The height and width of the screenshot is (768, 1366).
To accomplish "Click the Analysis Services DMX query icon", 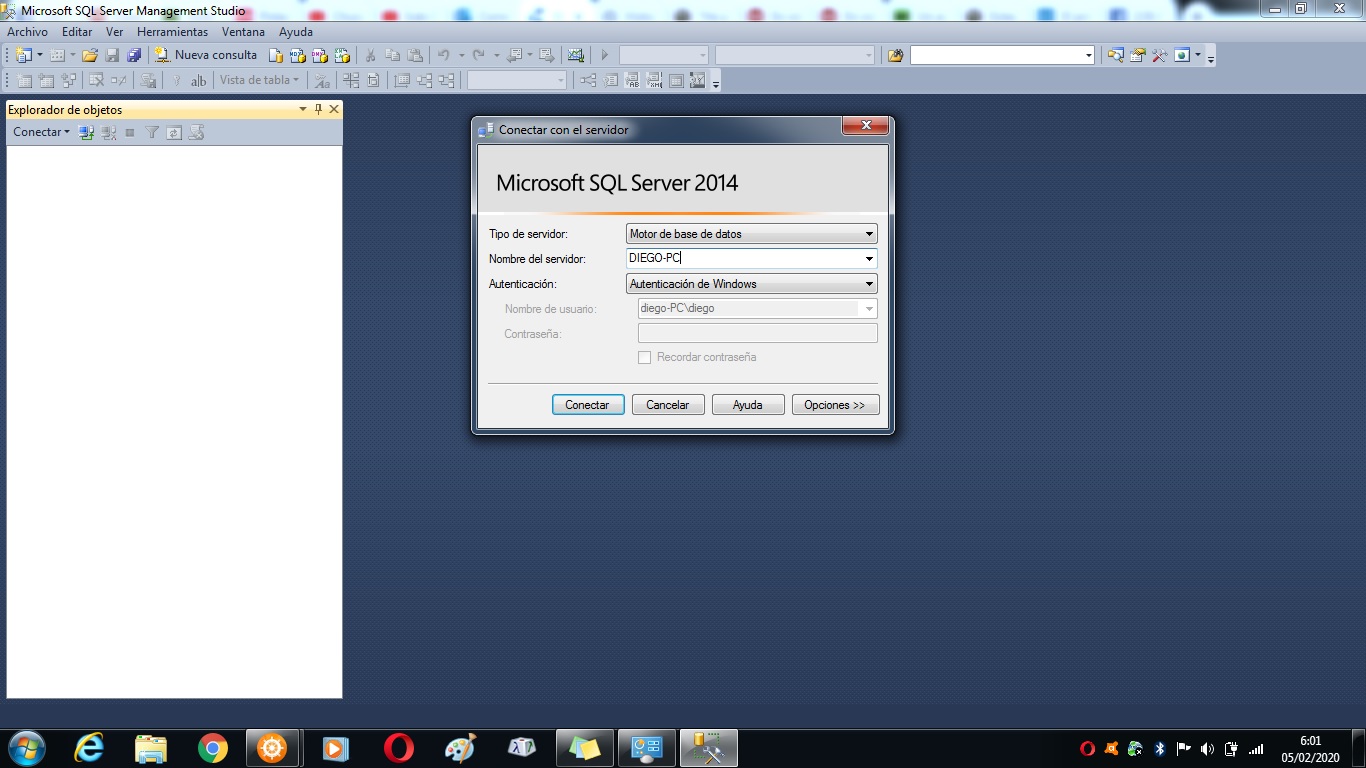I will pos(320,55).
